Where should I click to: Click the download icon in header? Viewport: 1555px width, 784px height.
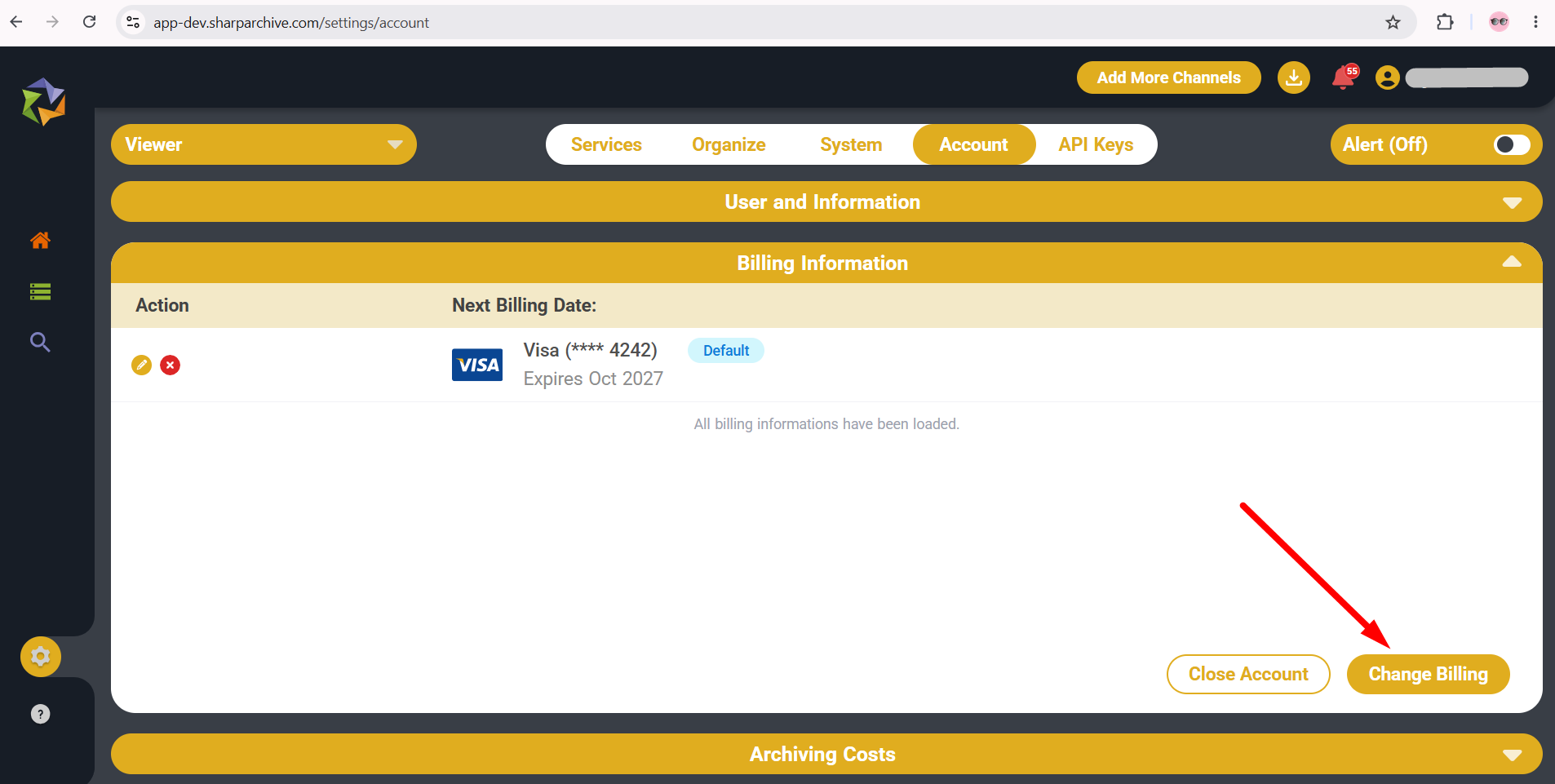click(x=1294, y=78)
